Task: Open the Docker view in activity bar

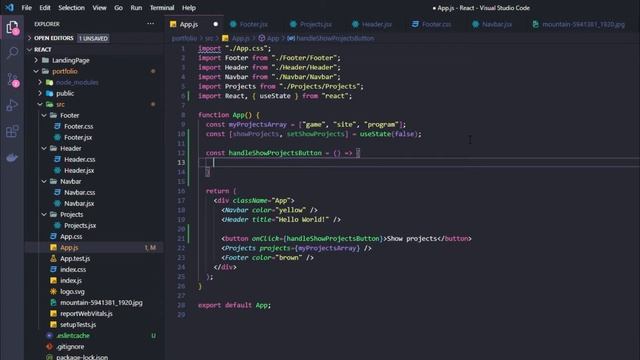Action: tap(12, 158)
